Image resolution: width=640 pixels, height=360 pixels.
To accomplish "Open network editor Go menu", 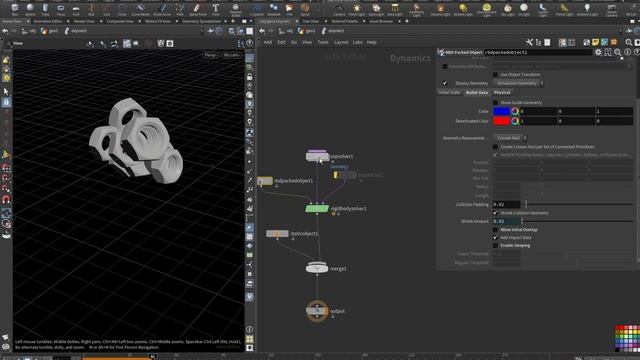I will pos(294,42).
